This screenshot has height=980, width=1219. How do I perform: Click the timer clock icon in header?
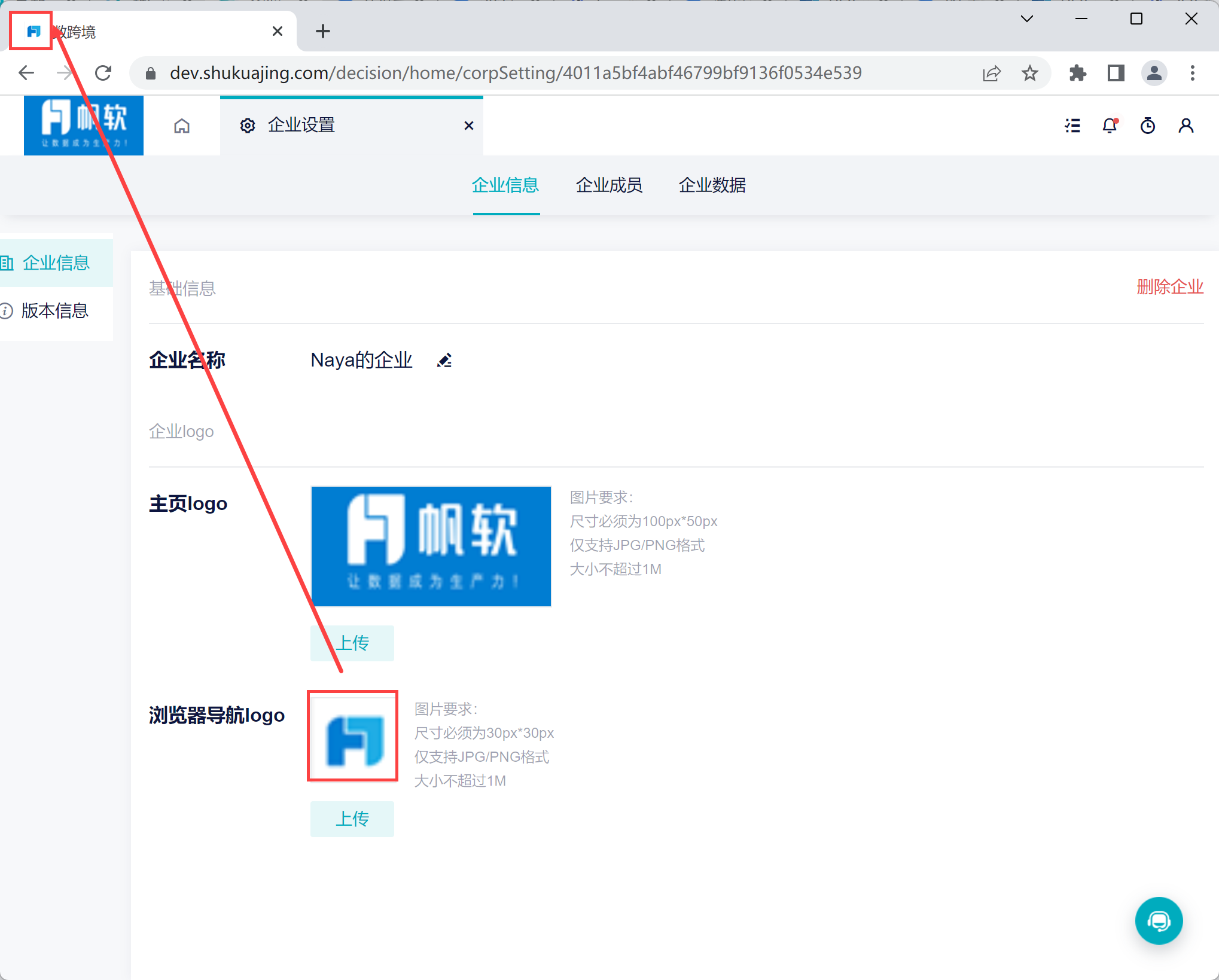click(x=1148, y=126)
